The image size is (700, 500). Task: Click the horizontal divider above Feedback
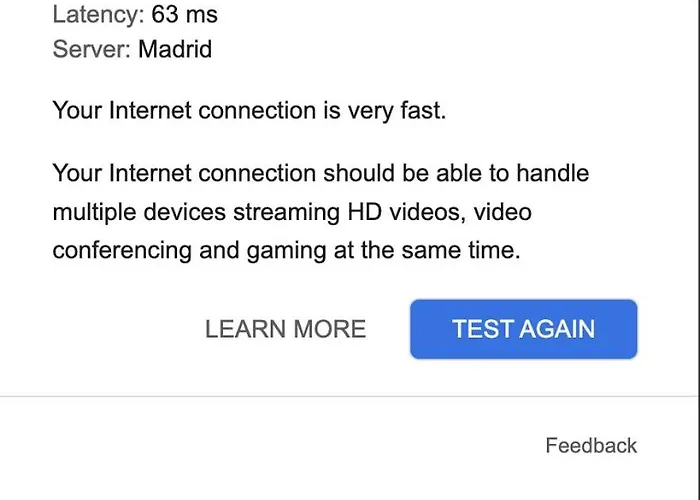[350, 396]
